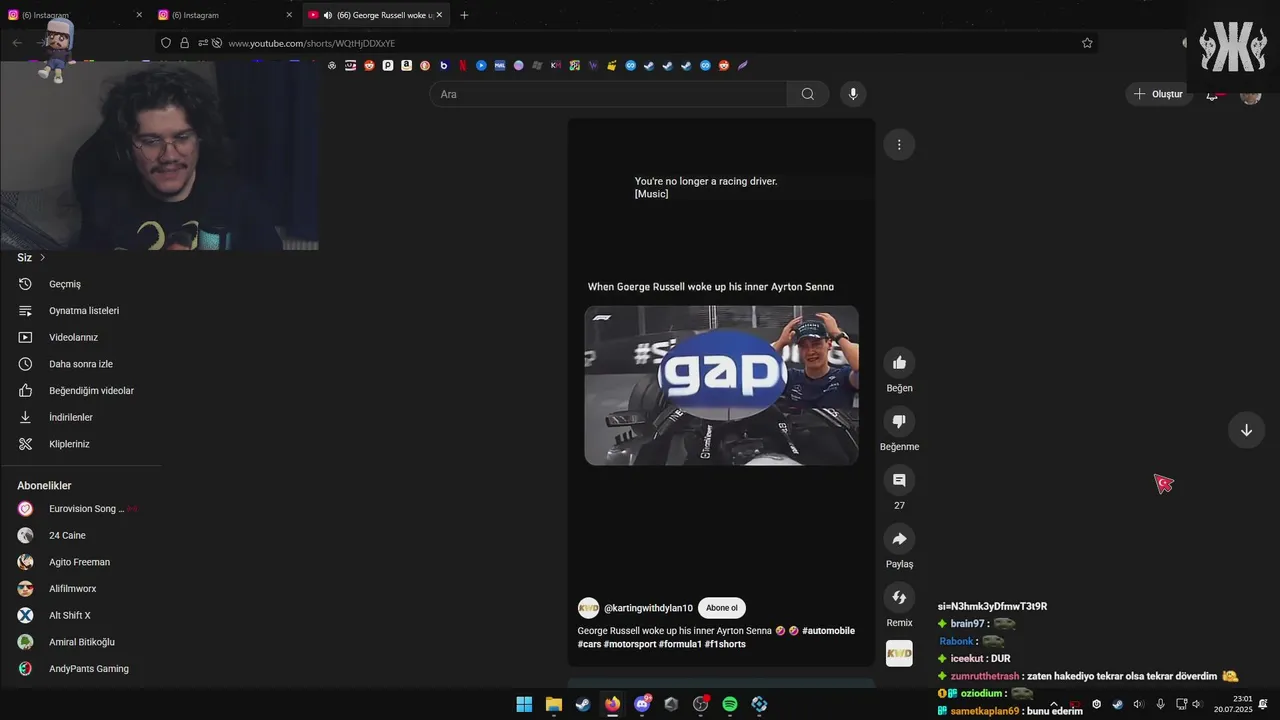Click the #automobile hashtag
The width and height of the screenshot is (1280, 720).
click(828, 631)
